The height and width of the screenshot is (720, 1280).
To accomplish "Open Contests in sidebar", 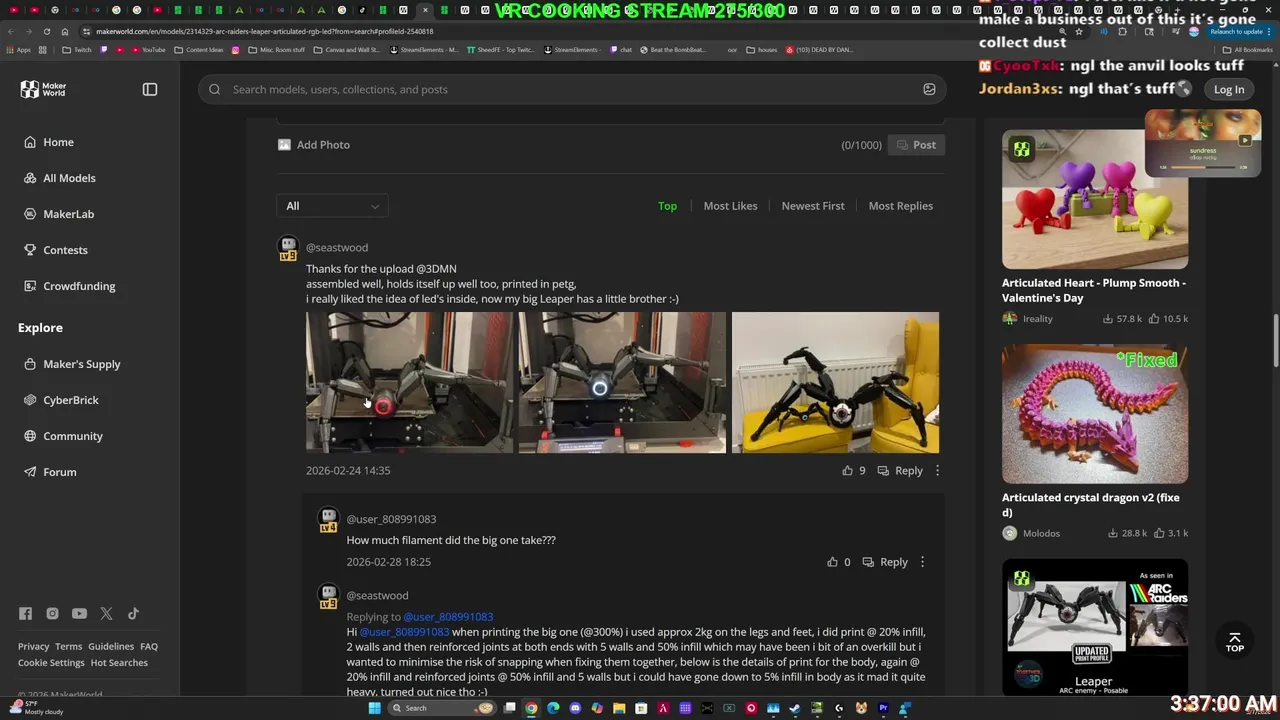I will [x=65, y=250].
